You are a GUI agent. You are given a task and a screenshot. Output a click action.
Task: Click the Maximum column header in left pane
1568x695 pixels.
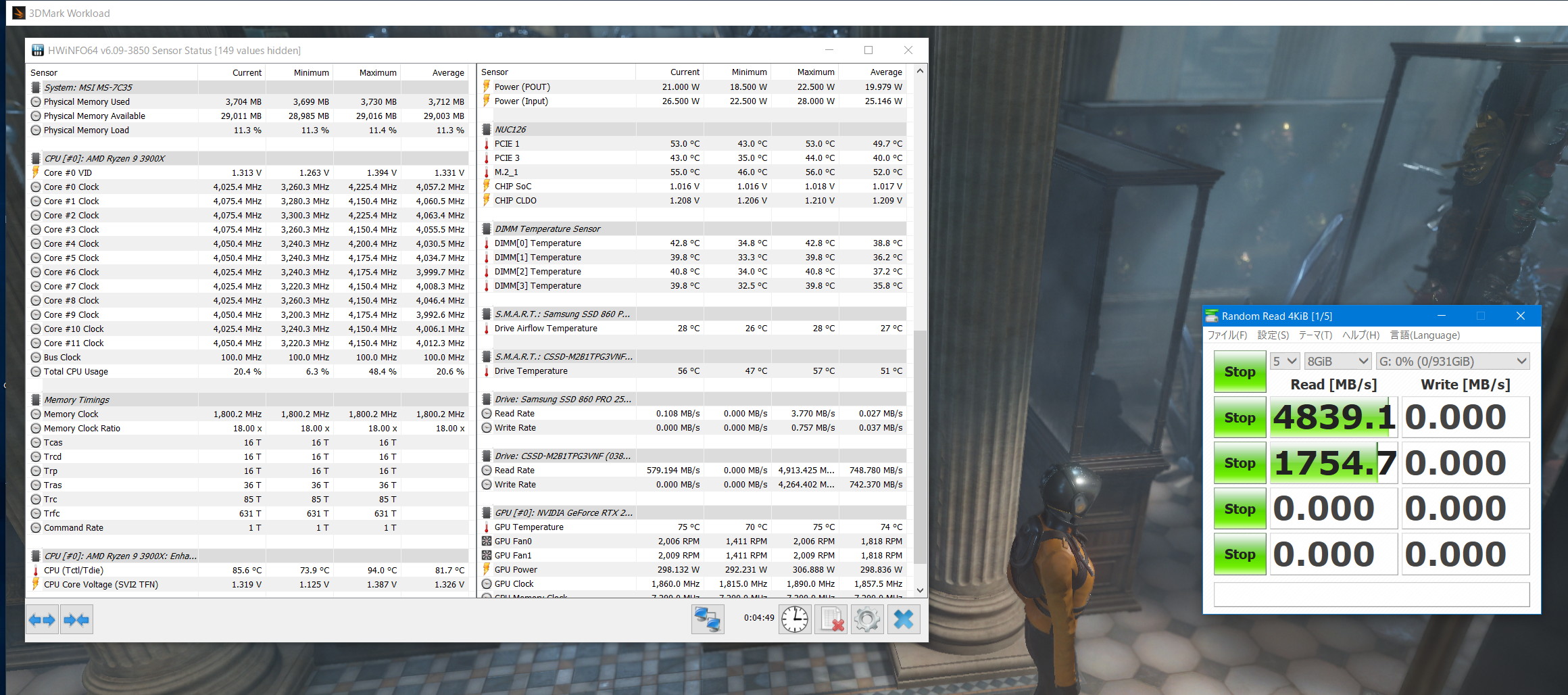click(x=367, y=72)
